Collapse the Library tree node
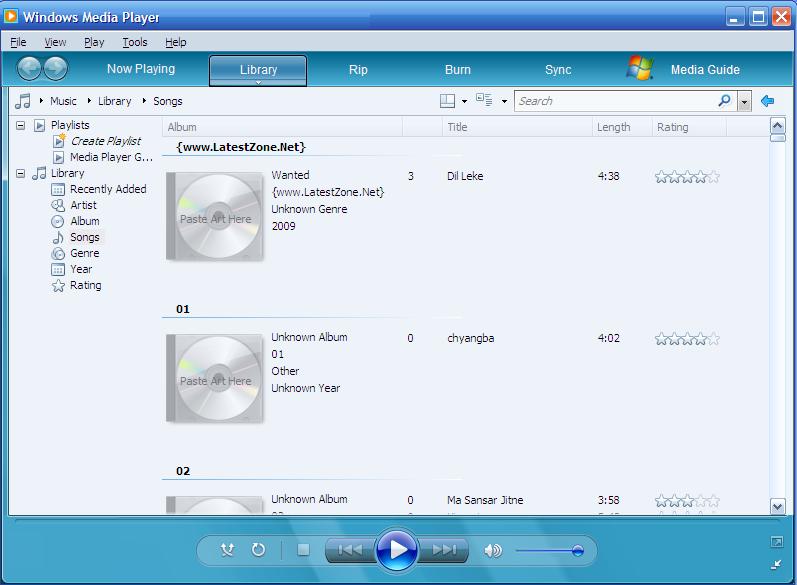Screen dimensions: 797x585 (x=20, y=173)
